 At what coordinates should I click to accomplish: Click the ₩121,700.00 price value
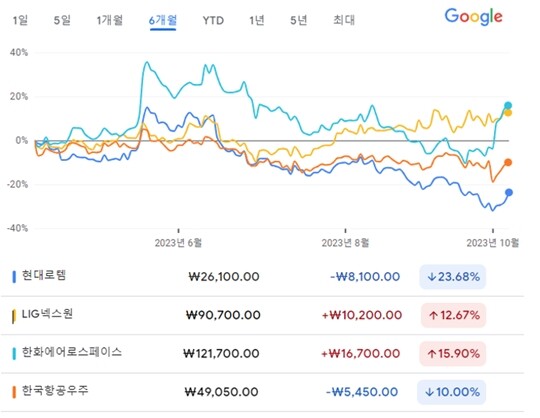coord(221,354)
